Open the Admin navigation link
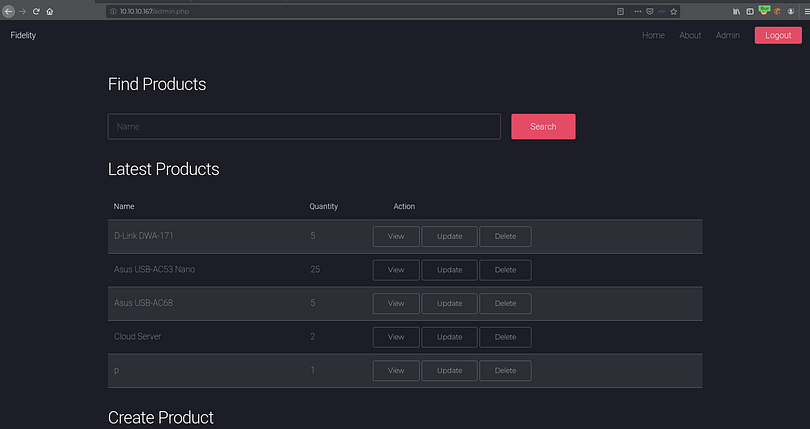Screen dimensions: 810x429 [x=728, y=35]
